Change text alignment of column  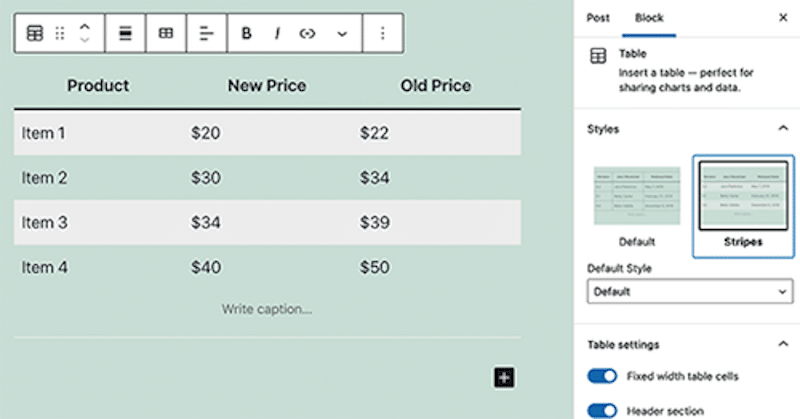[x=207, y=33]
